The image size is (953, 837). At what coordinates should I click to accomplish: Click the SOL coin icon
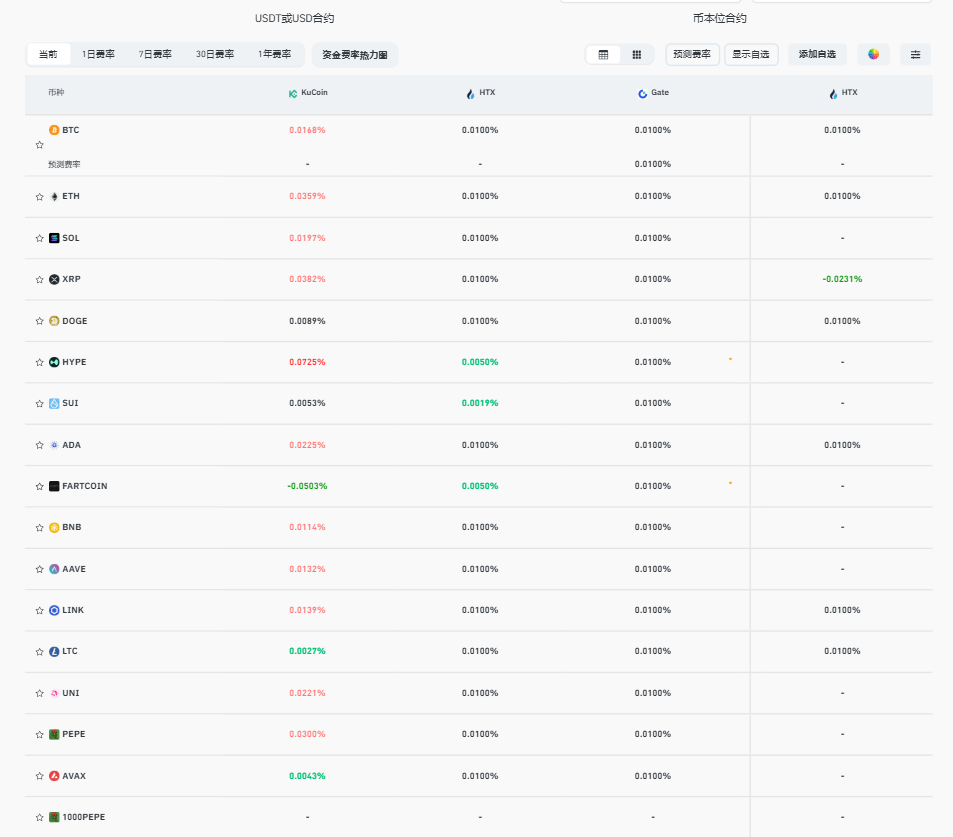[x=54, y=238]
